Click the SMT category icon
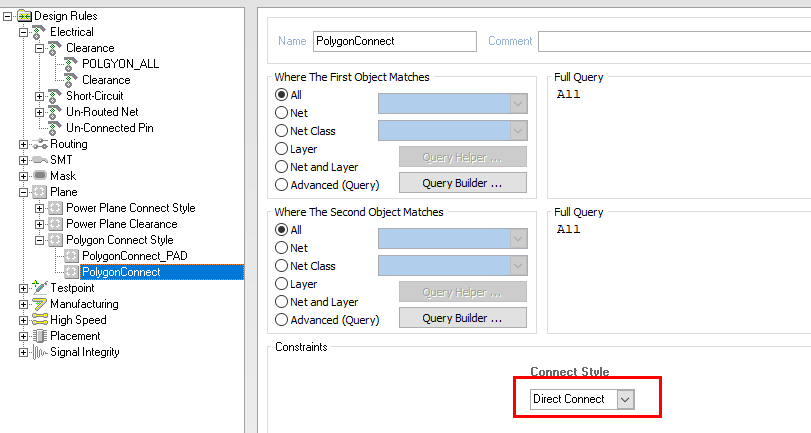The image size is (811, 433). pos(39,160)
